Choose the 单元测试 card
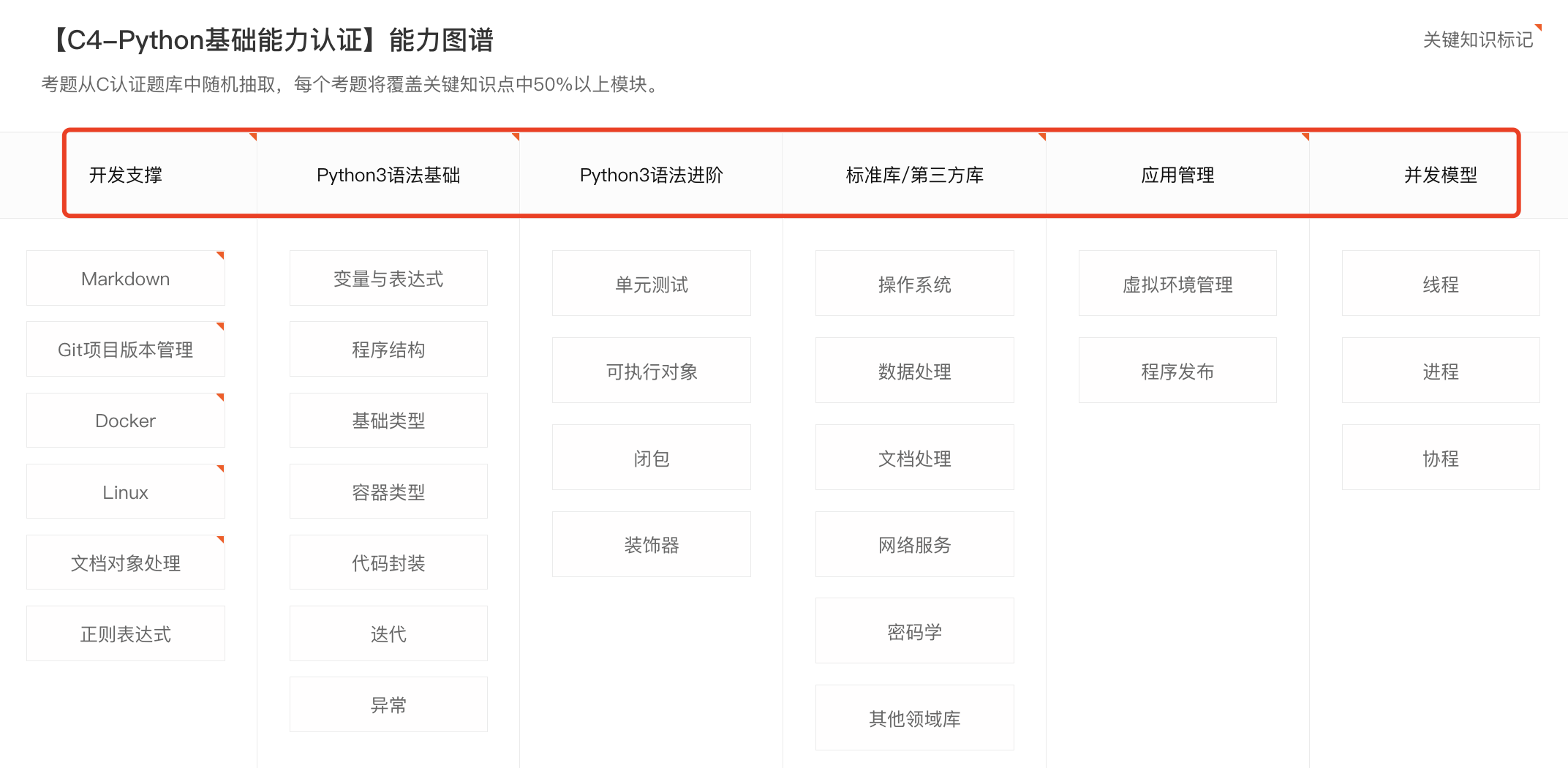 [652, 283]
